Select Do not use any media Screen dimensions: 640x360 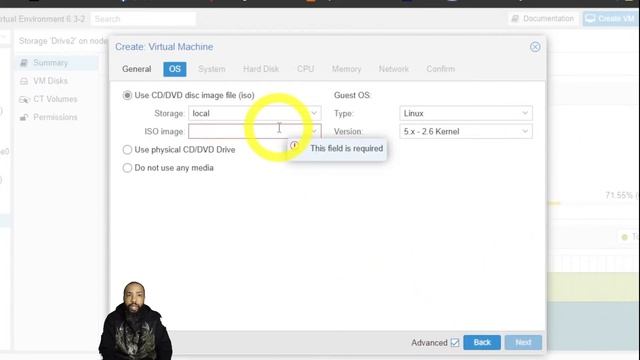127,168
